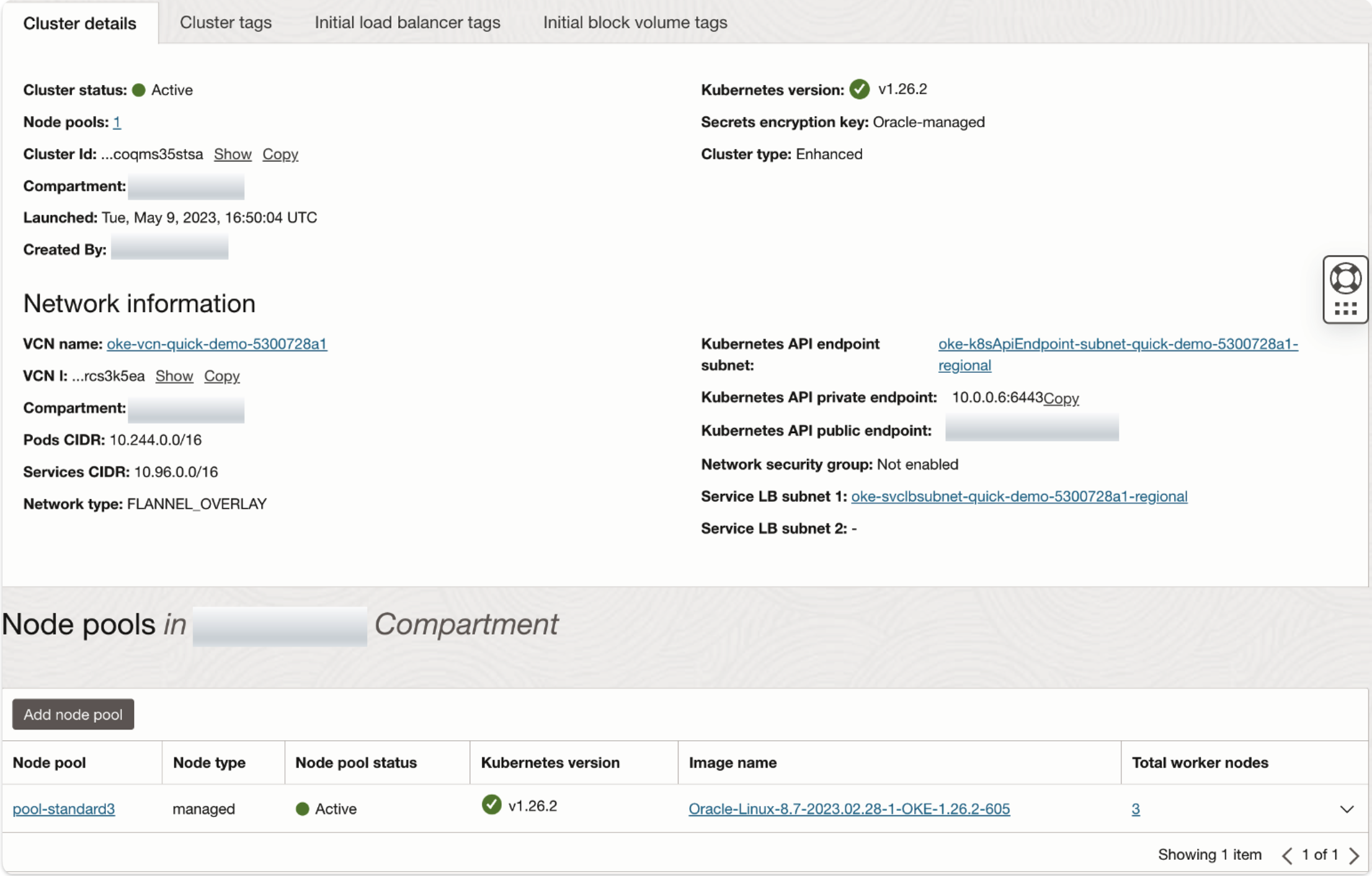1372x876 pixels.
Task: Open the oke-vcn-quick-demo-5300728a1 VCN link
Action: coord(216,344)
